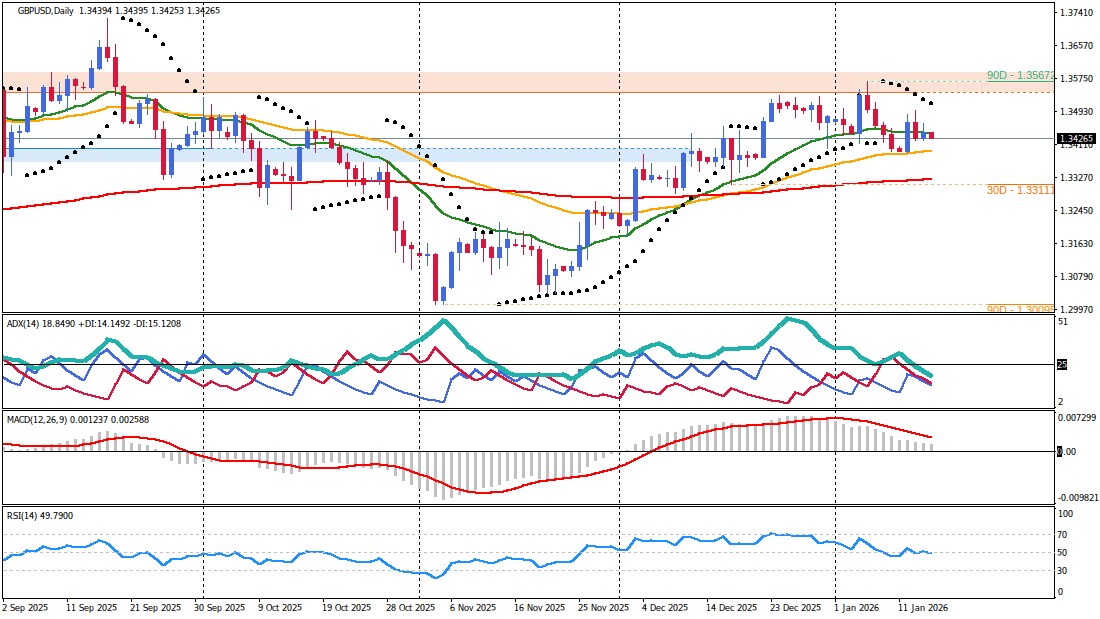Click the 25 Nov 2025 date label
Screen dimensions: 1100x619
point(603,608)
